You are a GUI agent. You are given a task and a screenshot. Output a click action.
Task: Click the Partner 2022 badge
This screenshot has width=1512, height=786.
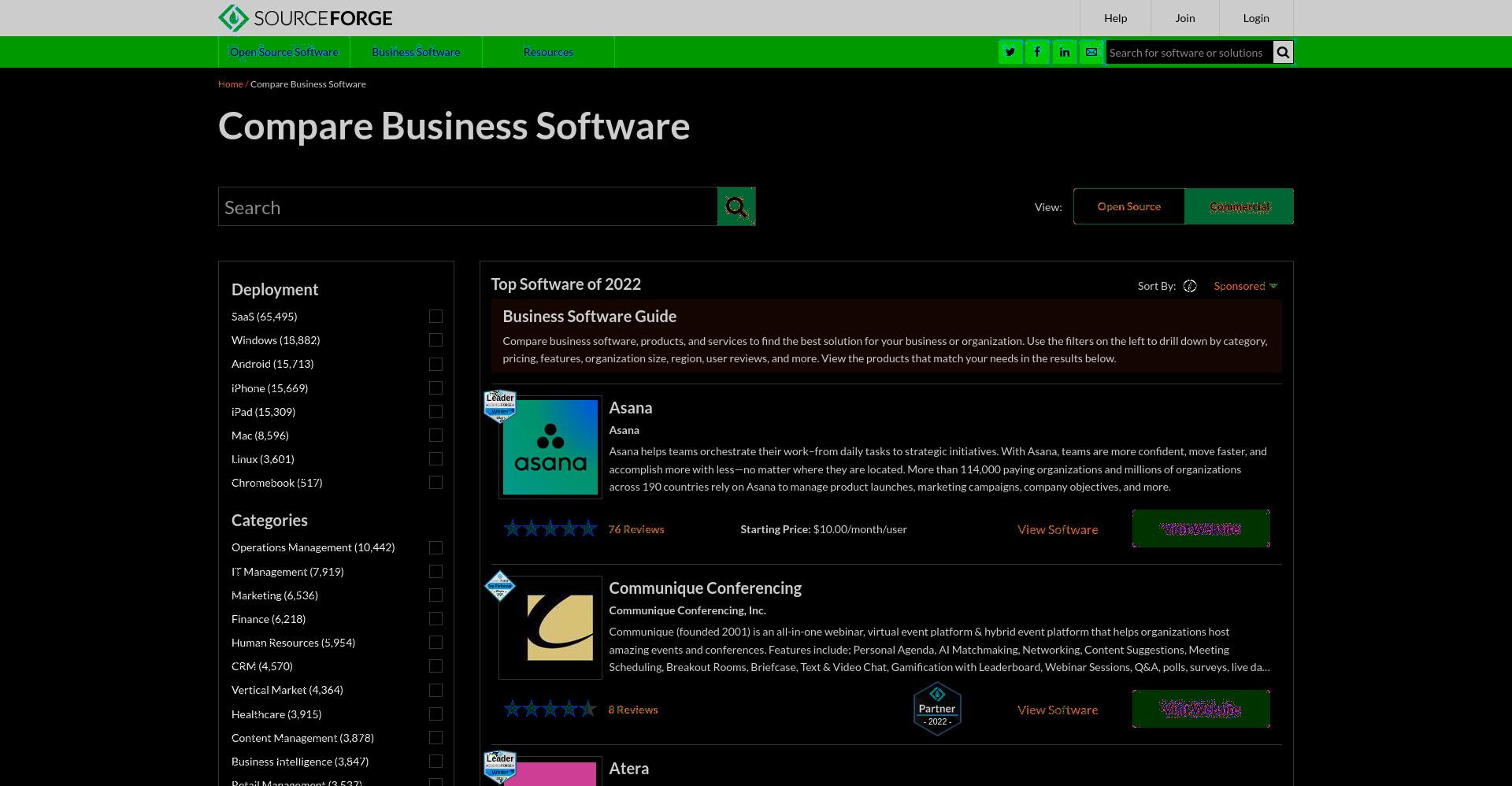[x=937, y=709]
